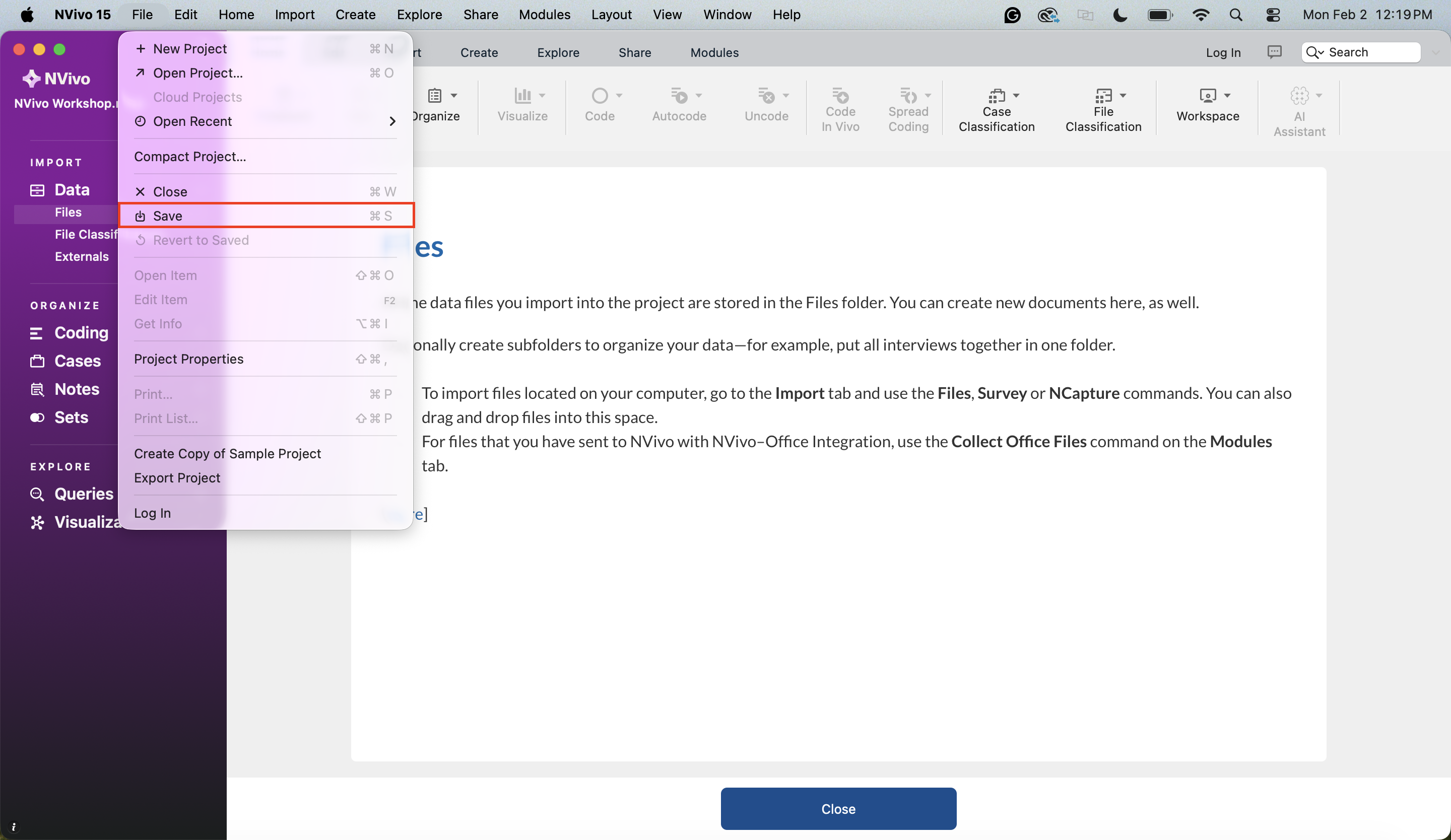Open Spotlight search in menu bar
Screen dimensions: 1451x840
tap(1236, 15)
